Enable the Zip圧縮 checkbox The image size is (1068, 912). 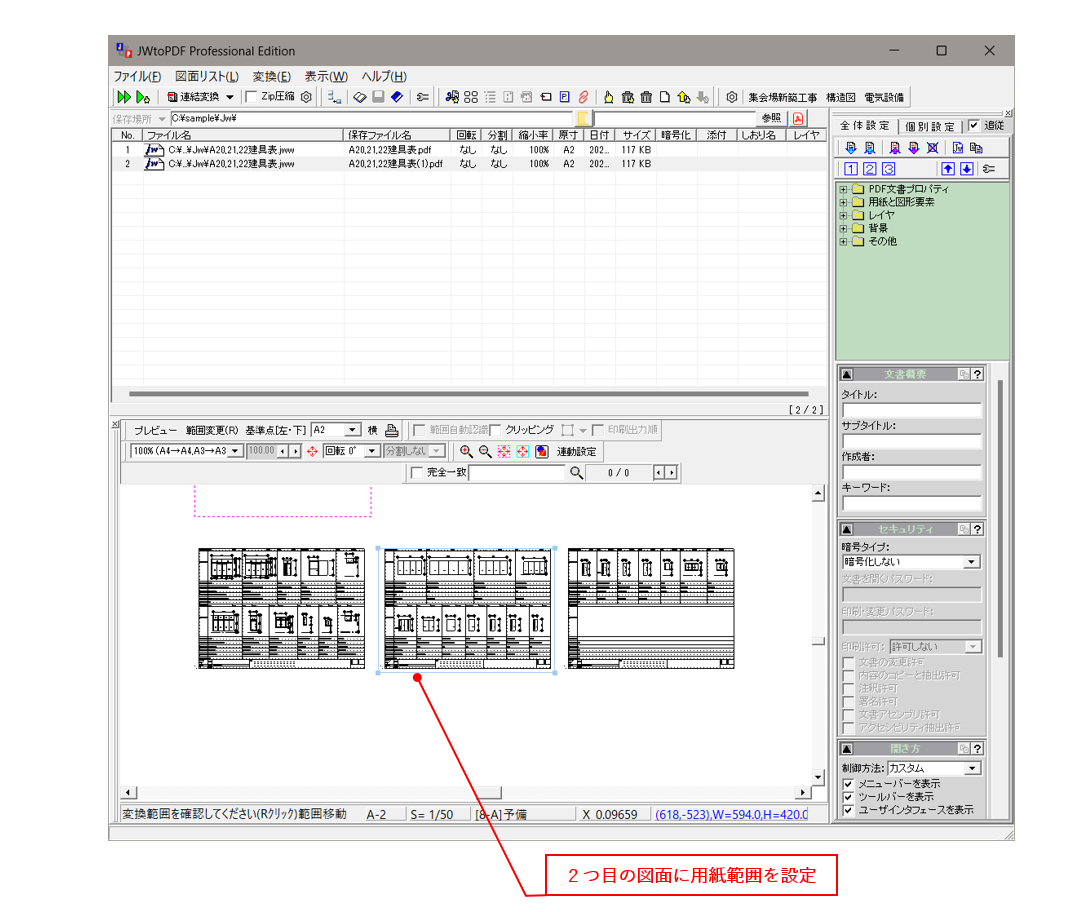pos(251,97)
